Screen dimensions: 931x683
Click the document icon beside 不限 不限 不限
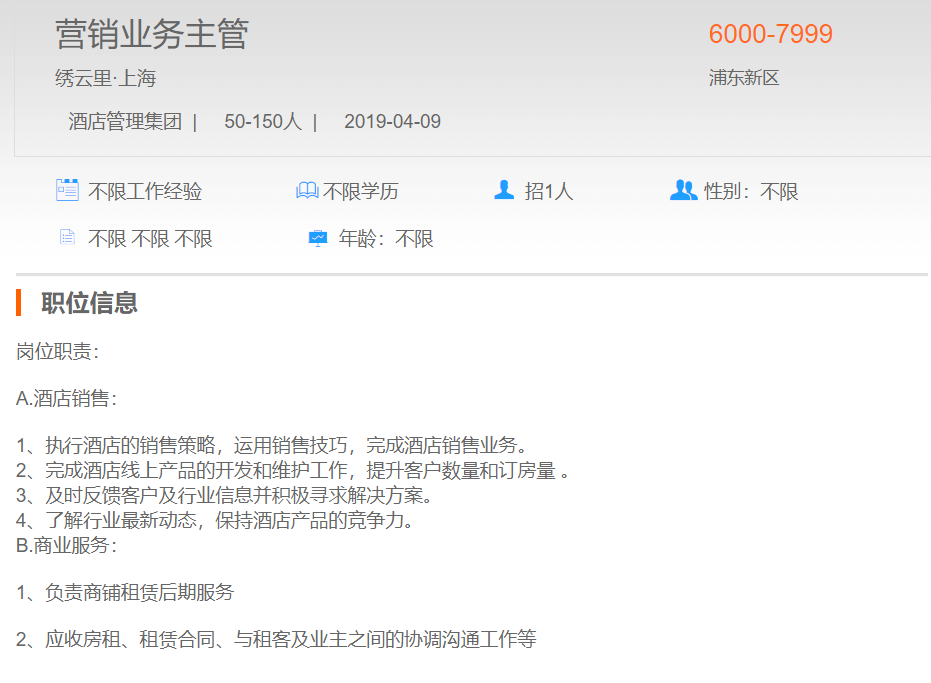67,238
